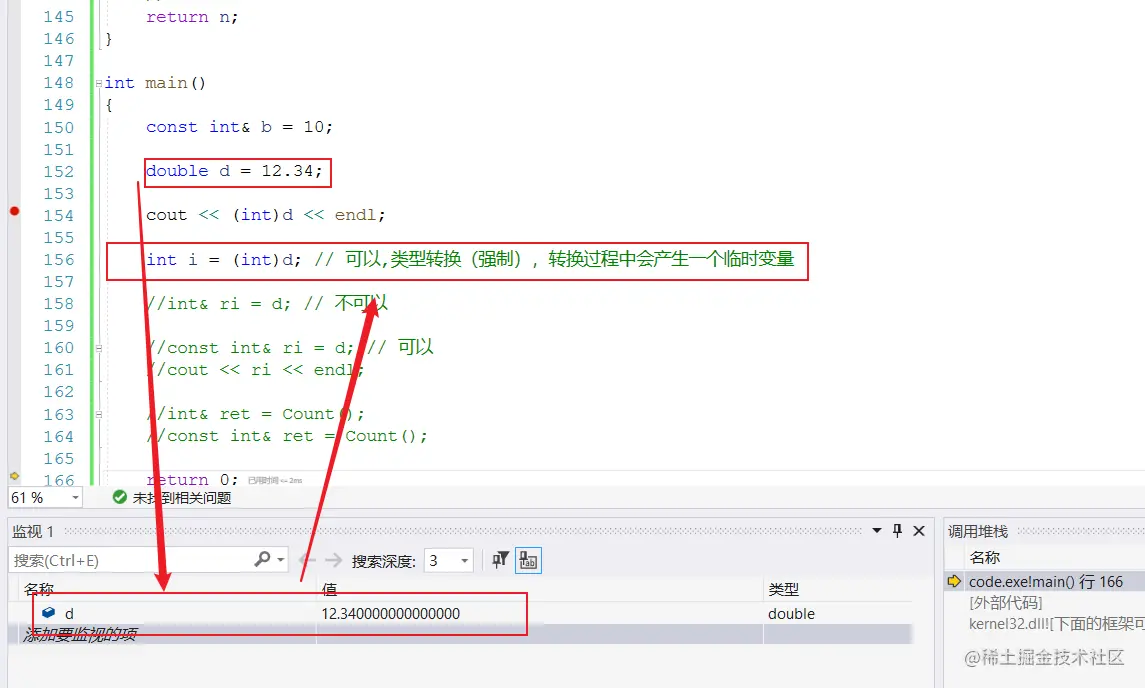Screen dimensions: 1145x688
Task: Click the yellow arrow icon on the code.exe!main() call stack frame
Action: [x=954, y=581]
